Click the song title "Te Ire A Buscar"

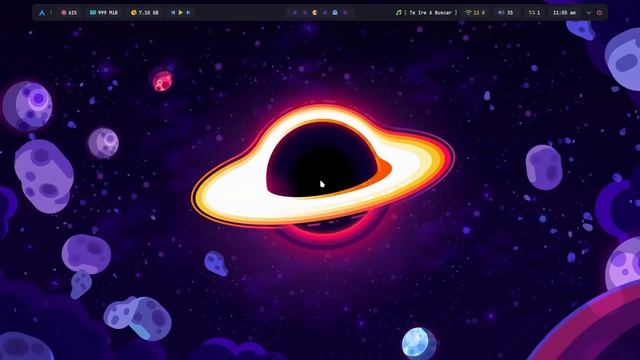(x=430, y=13)
